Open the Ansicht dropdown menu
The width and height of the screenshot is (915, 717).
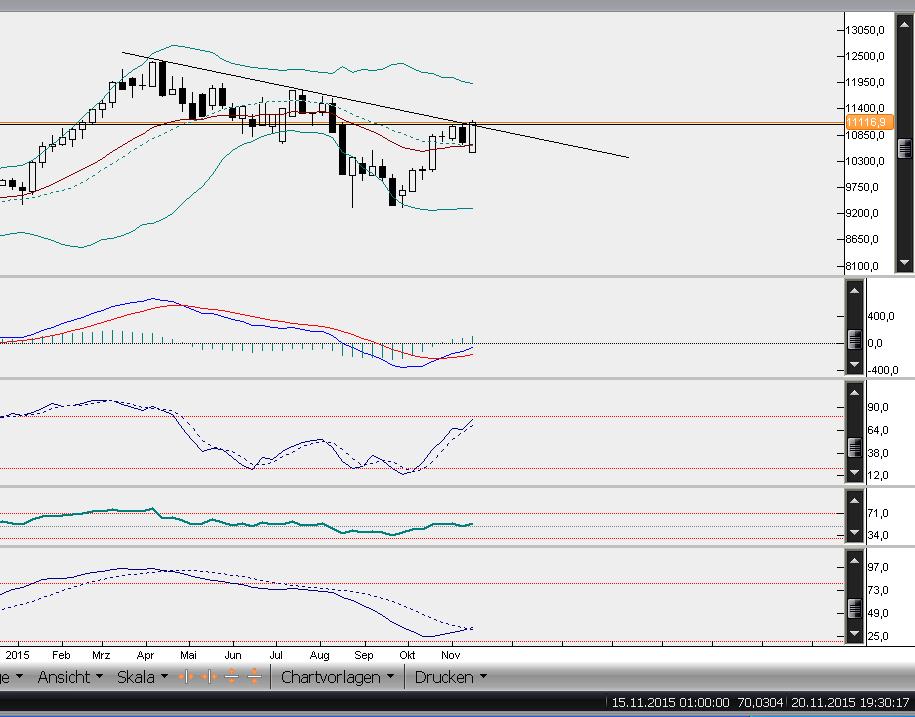click(x=70, y=677)
